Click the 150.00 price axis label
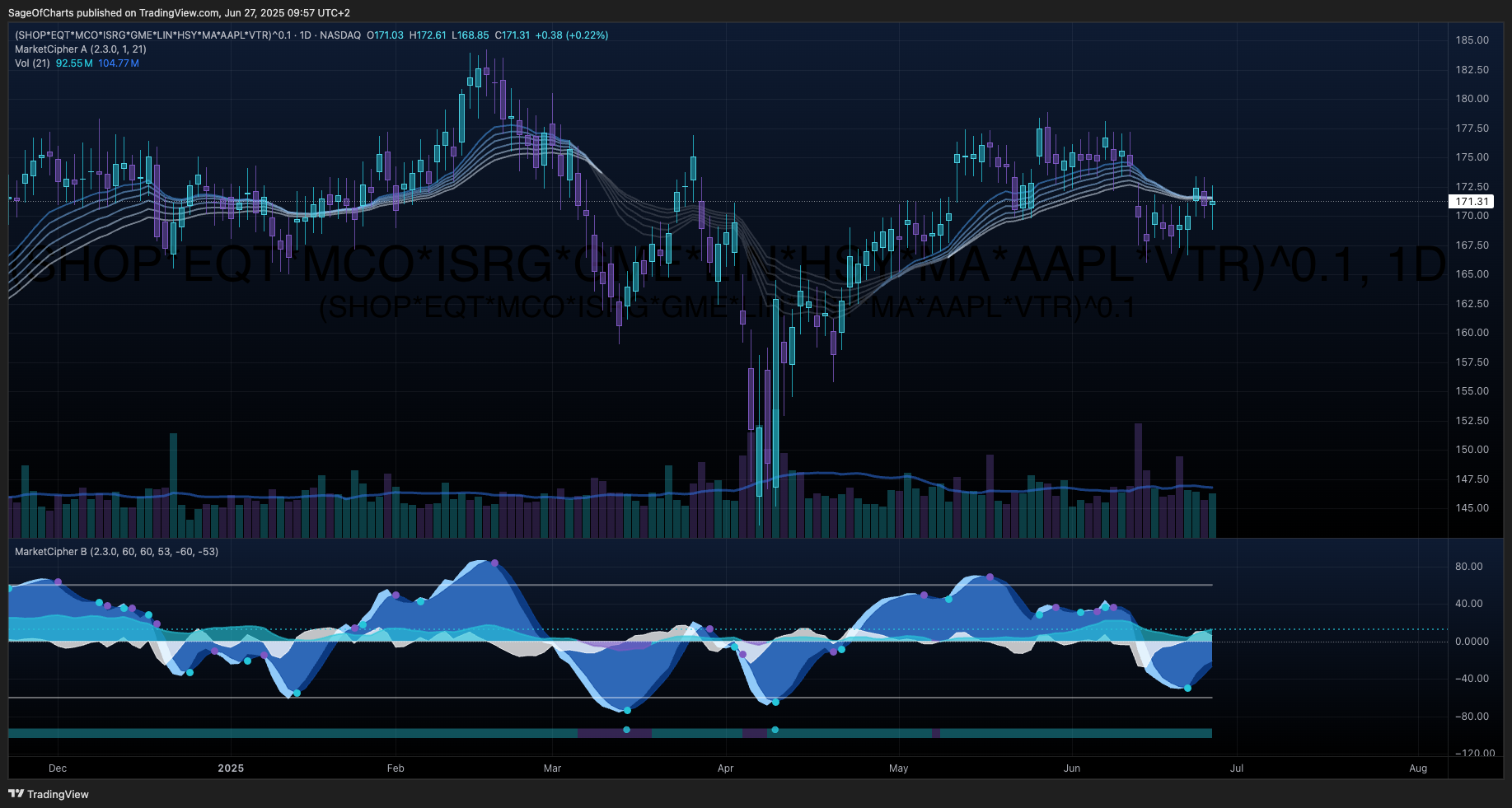 pyautogui.click(x=1472, y=450)
